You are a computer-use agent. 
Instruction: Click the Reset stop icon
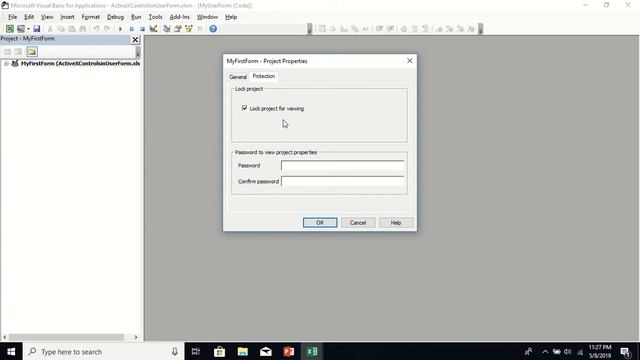(142, 29)
